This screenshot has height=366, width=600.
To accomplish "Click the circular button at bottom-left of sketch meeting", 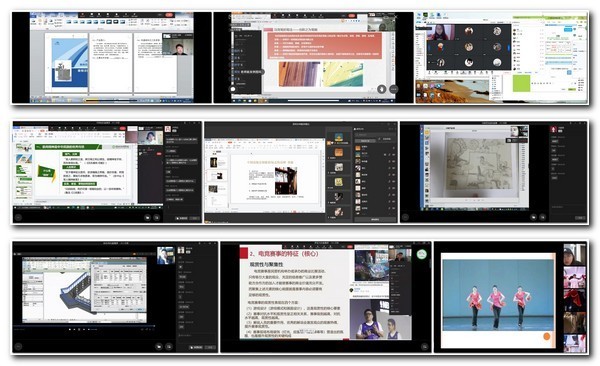I will click(x=405, y=217).
